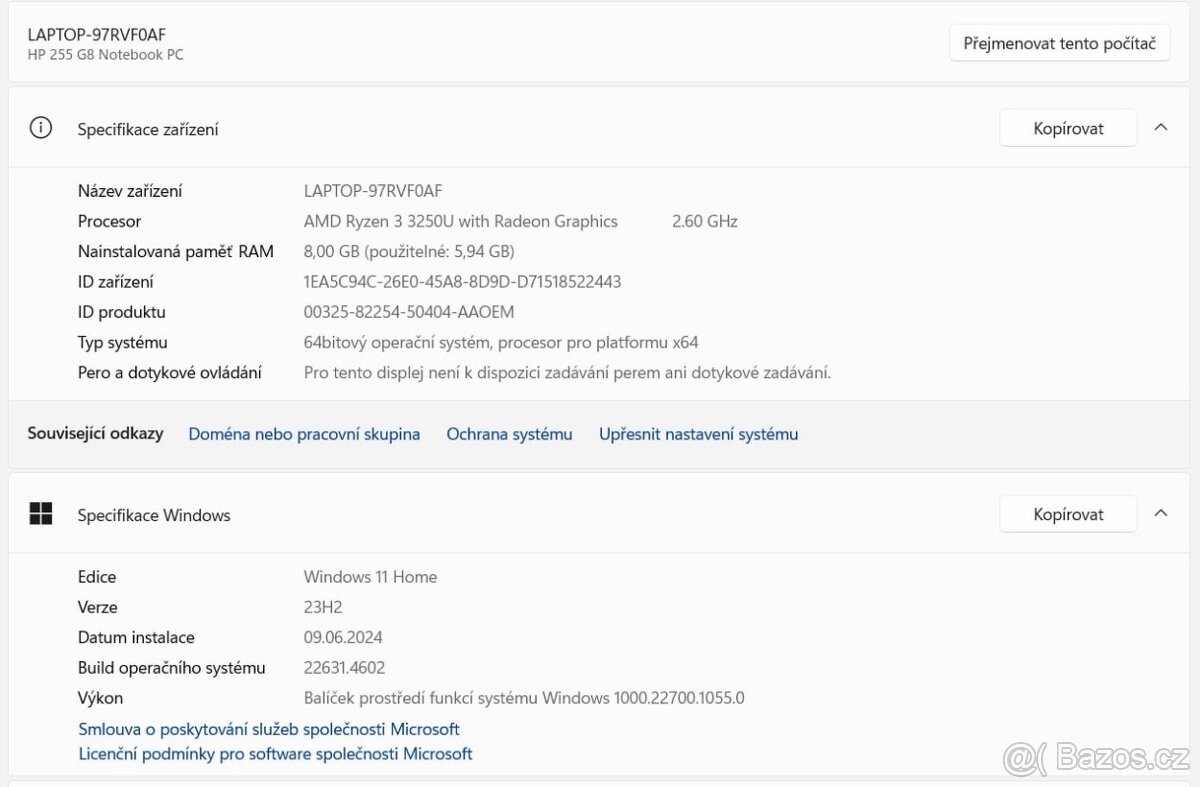This screenshot has height=787, width=1200.
Task: Copy device specs with Kopírovat button
Action: coord(1068,128)
